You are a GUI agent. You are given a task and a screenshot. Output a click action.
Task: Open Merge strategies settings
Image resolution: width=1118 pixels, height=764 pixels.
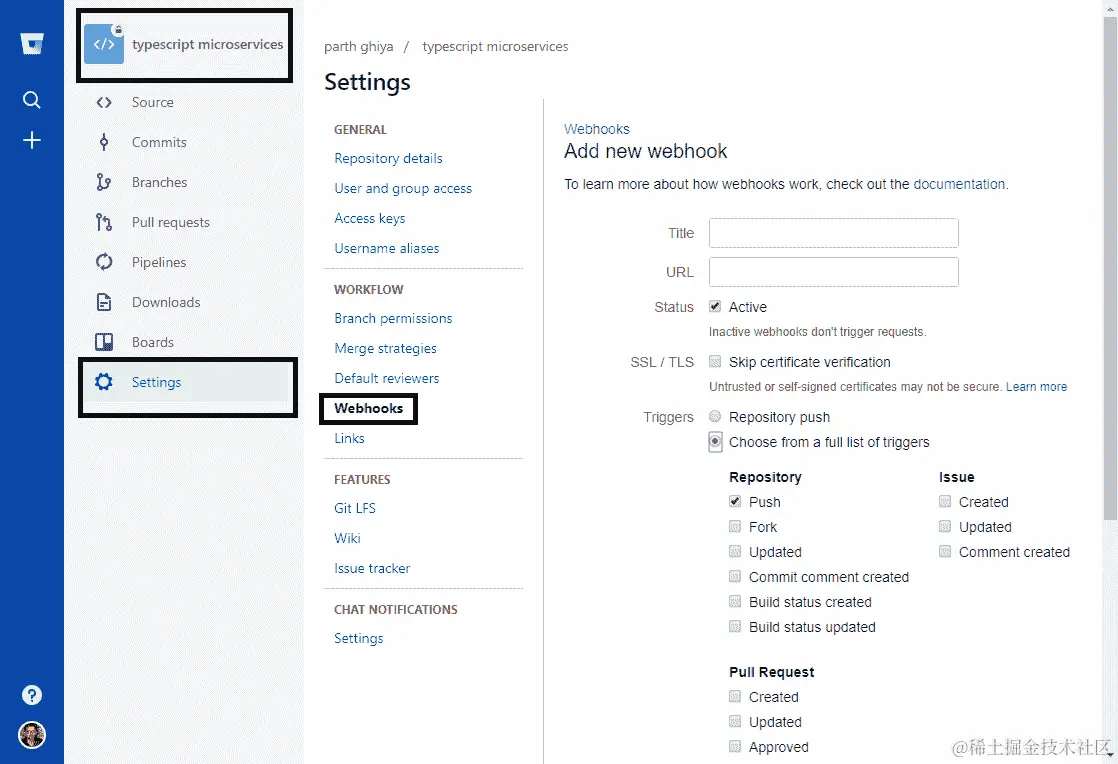click(385, 348)
